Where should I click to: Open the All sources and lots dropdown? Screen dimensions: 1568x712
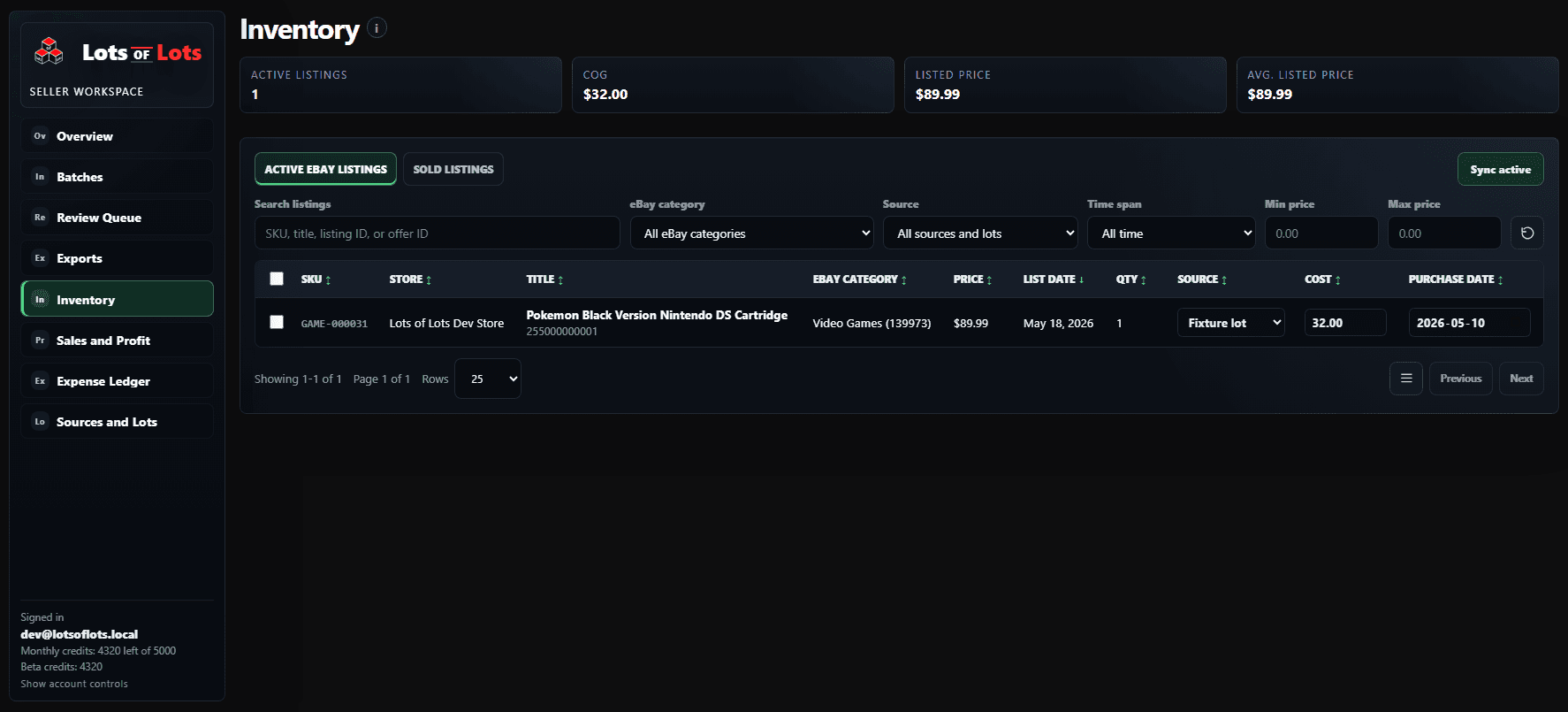(x=980, y=234)
